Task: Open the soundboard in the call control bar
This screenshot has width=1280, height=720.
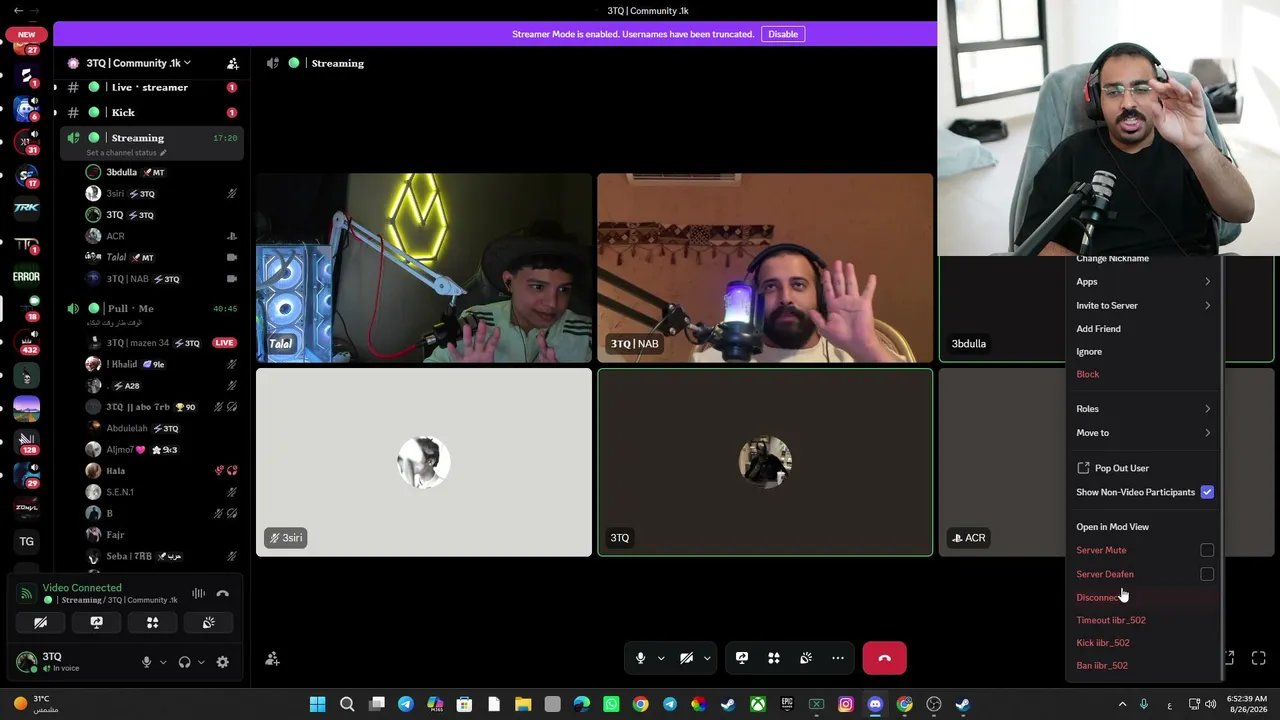Action: click(x=806, y=658)
